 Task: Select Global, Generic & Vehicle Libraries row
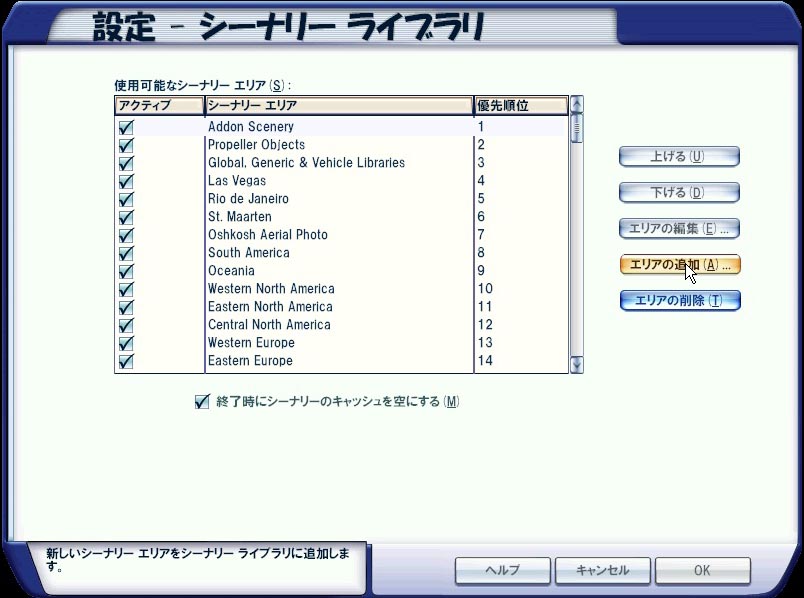point(341,163)
